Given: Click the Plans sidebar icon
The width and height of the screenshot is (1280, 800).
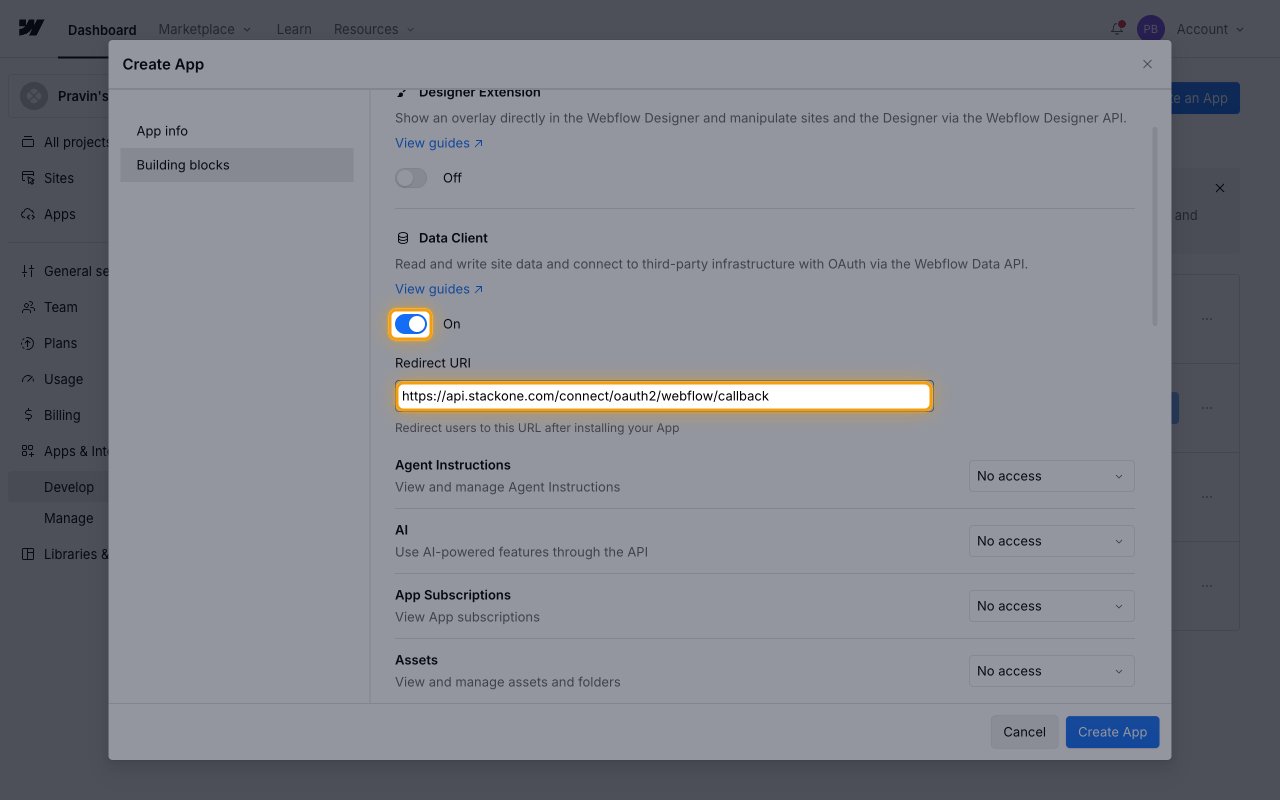Looking at the screenshot, I should pyautogui.click(x=28, y=343).
